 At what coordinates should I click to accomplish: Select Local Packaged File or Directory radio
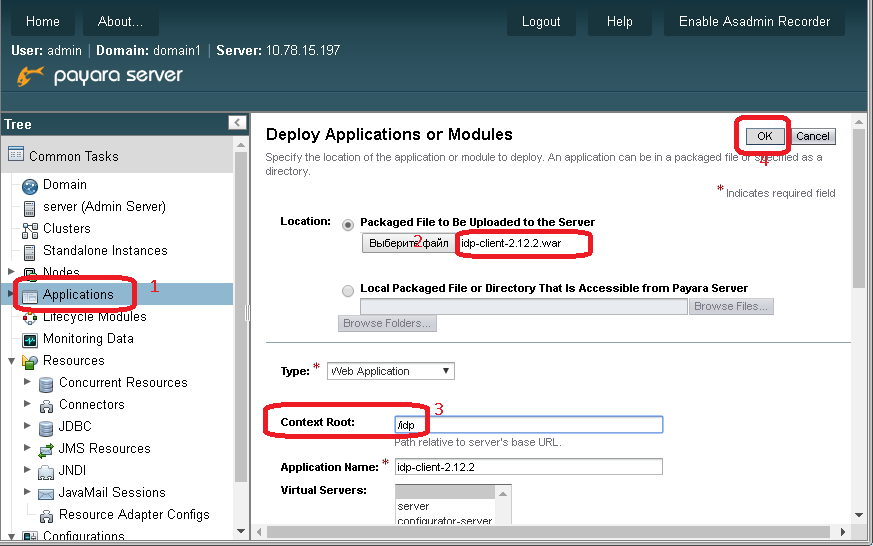(348, 291)
